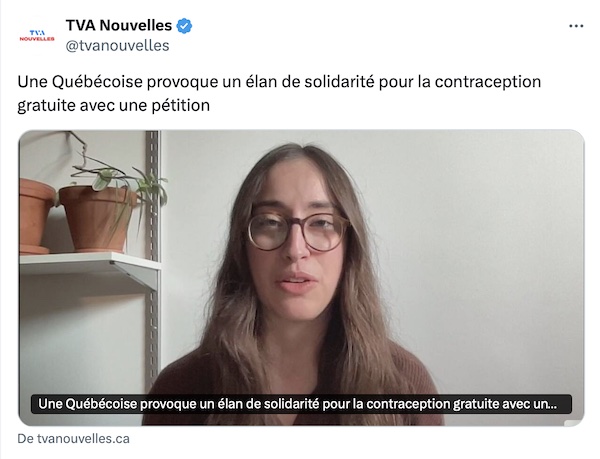
Task: Open the 'De tvanouvelles.ca' source link
Action: pos(73,438)
